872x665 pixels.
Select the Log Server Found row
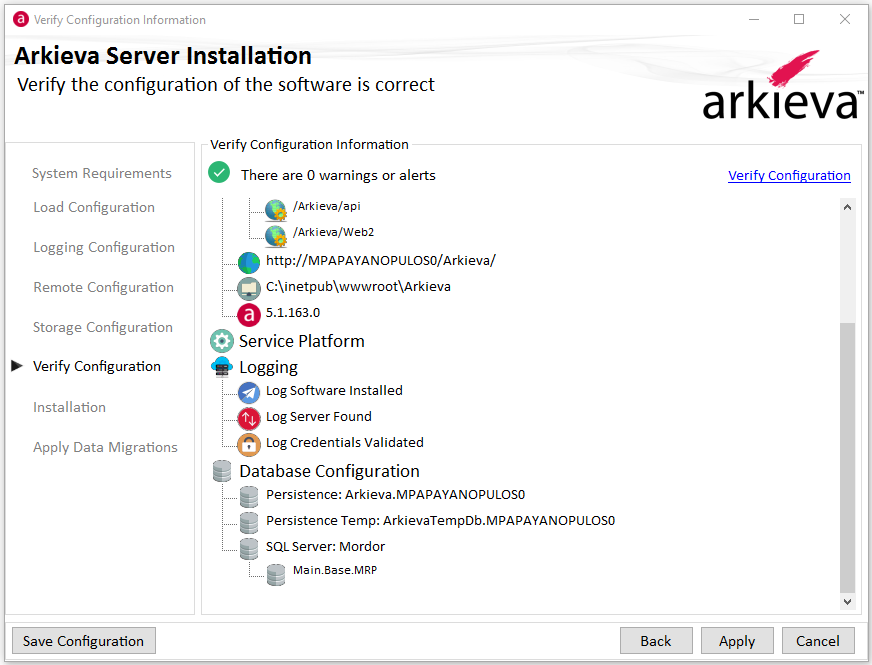point(319,416)
